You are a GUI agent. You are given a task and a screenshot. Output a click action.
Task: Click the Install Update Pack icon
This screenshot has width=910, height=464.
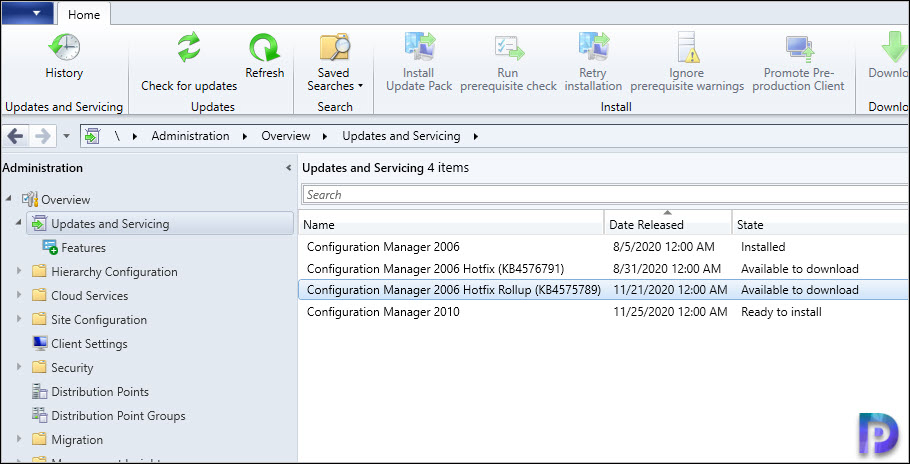tap(419, 47)
